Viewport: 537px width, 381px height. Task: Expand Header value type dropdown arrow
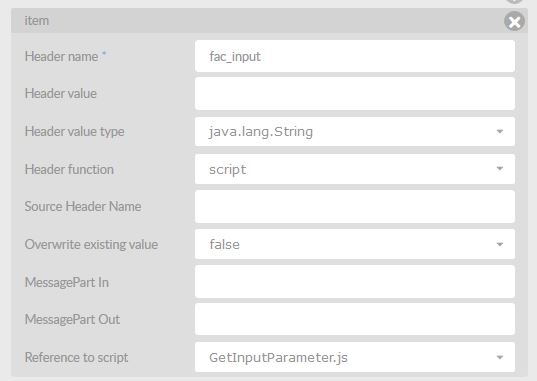(500, 131)
